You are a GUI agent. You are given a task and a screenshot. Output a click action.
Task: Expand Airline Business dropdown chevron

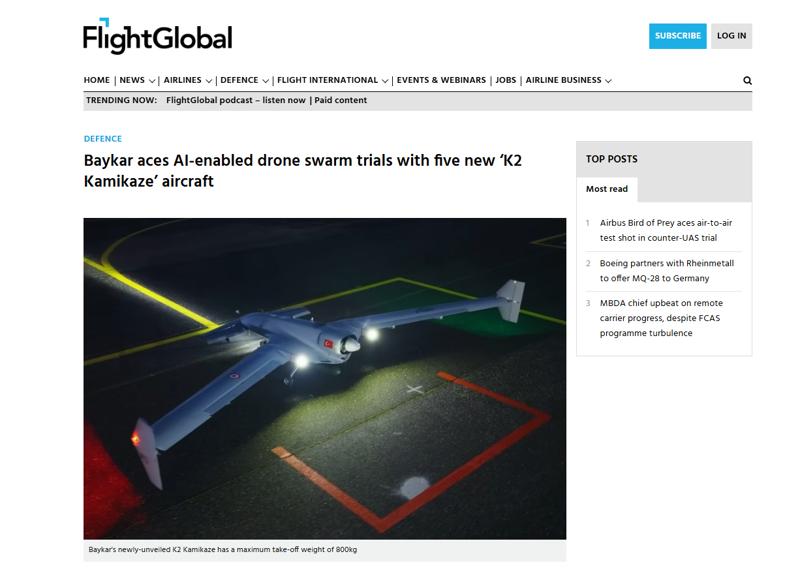tap(608, 81)
